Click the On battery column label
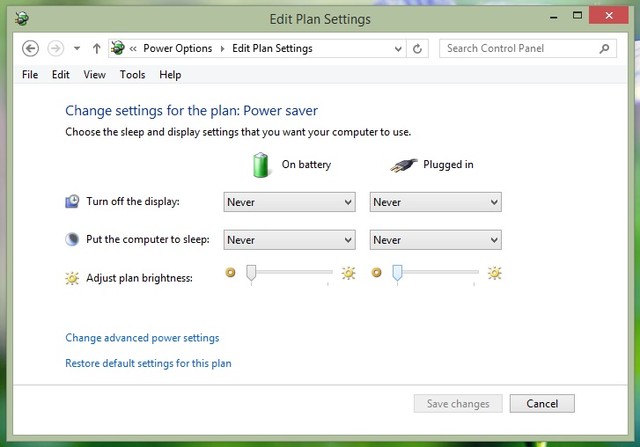 point(306,165)
